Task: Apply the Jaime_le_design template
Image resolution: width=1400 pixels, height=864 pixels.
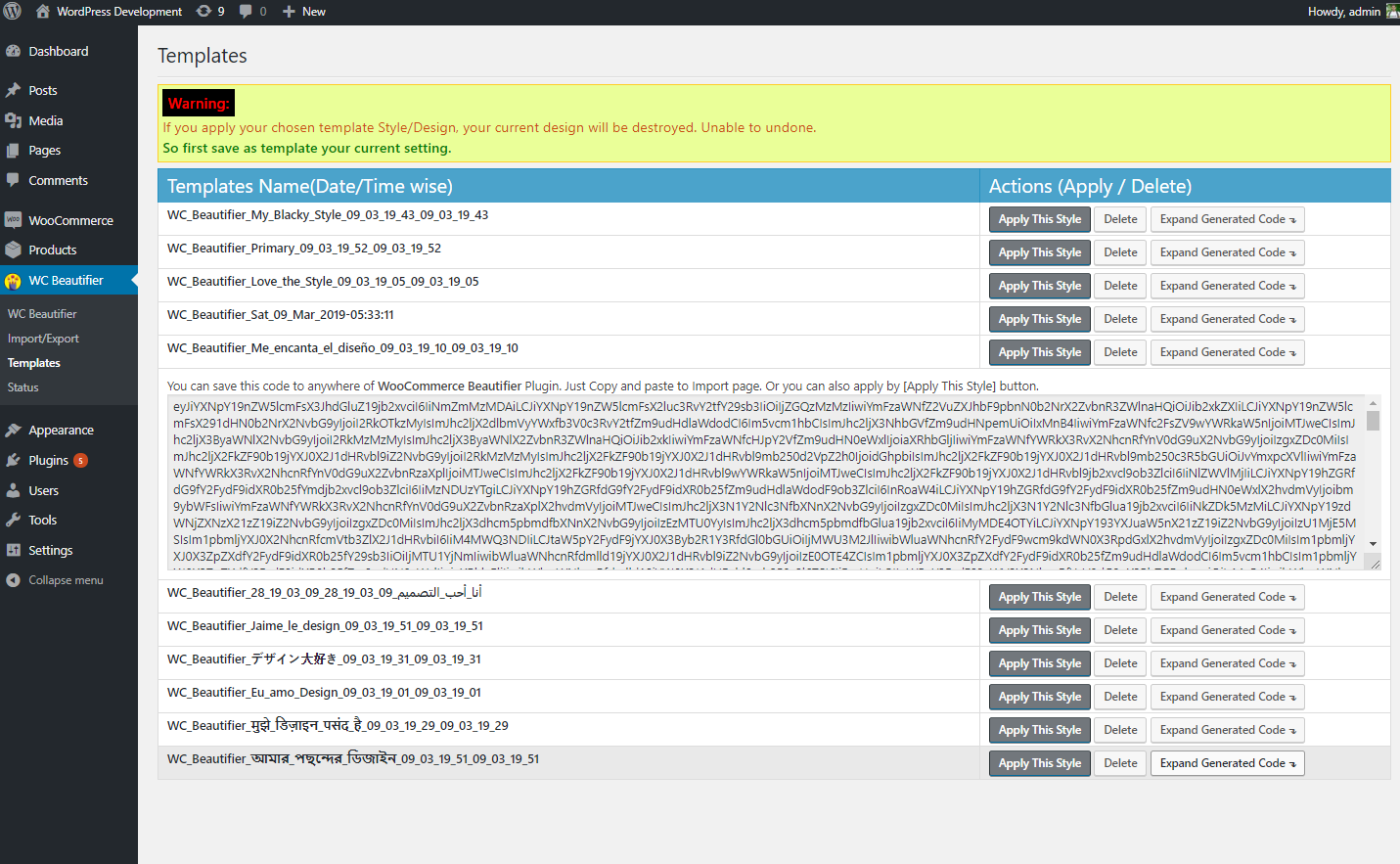Action: 1040,630
